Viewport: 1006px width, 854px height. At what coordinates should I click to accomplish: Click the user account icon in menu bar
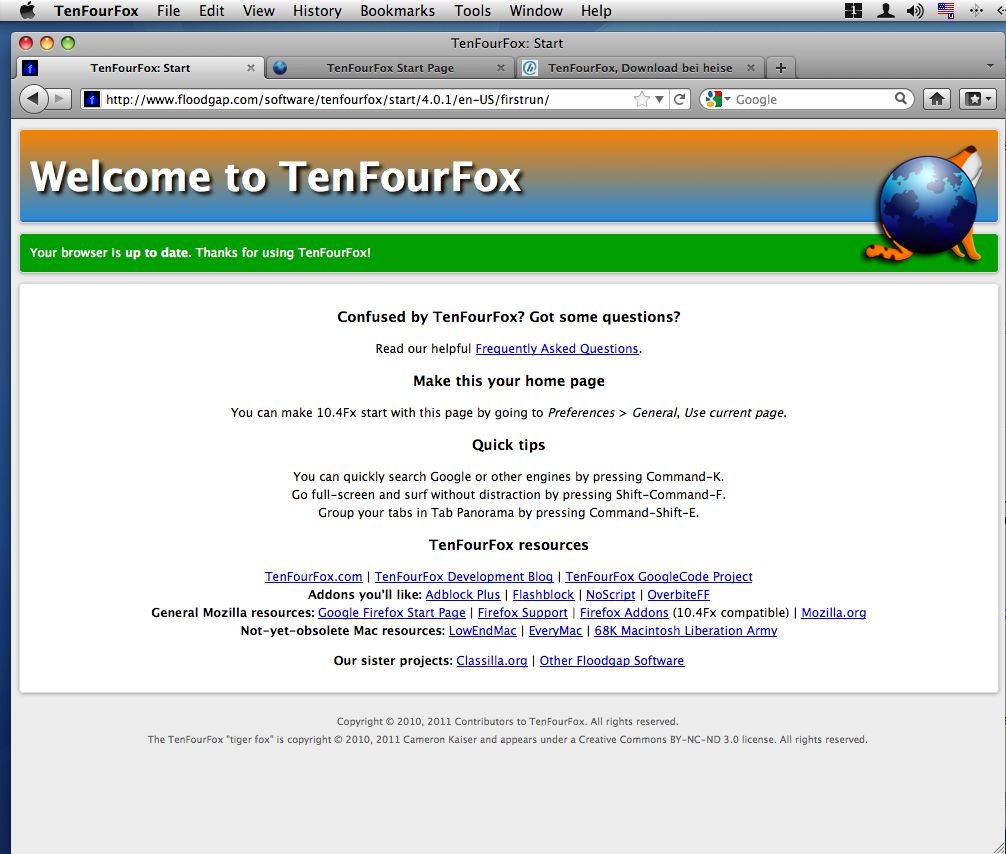(885, 10)
